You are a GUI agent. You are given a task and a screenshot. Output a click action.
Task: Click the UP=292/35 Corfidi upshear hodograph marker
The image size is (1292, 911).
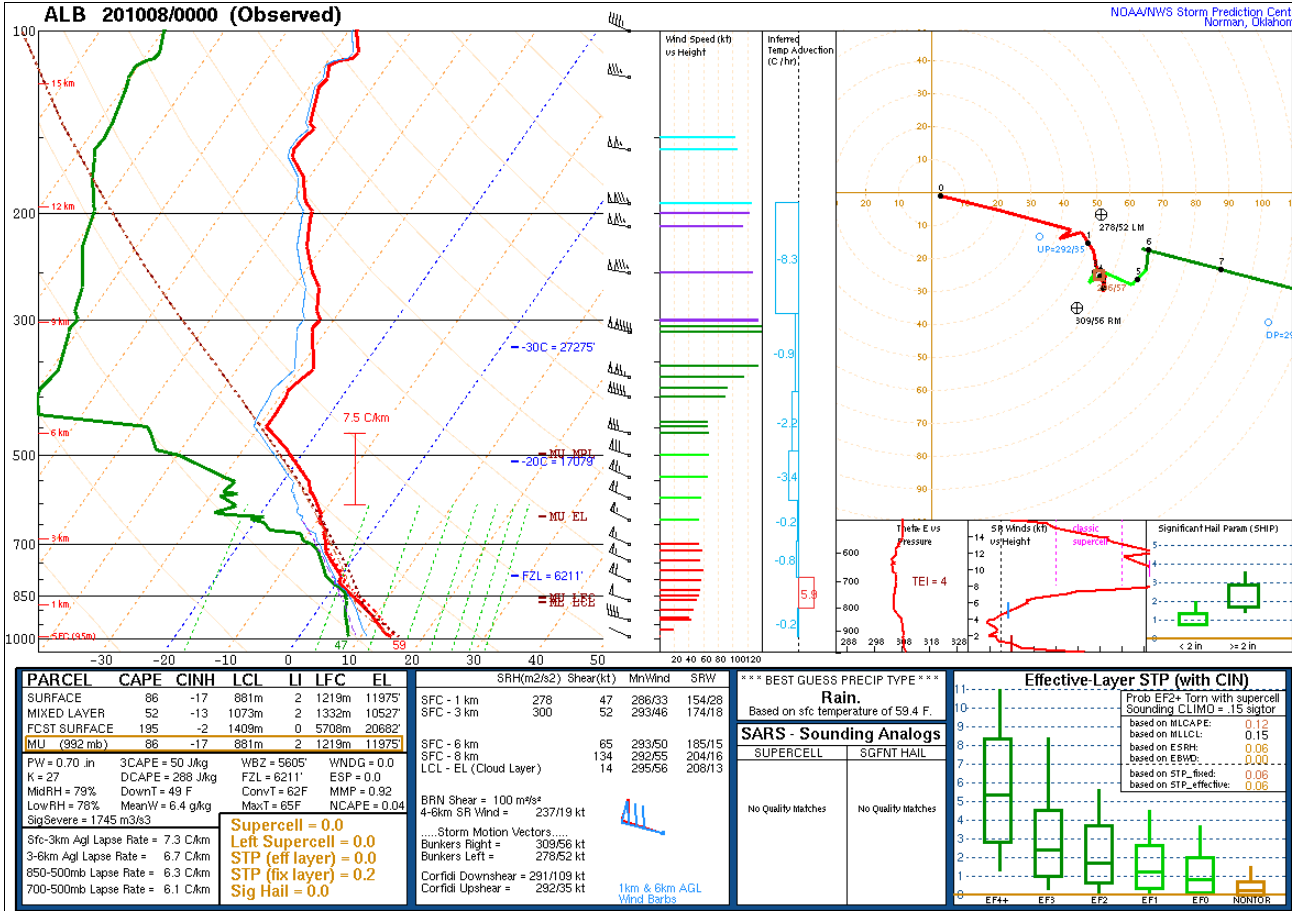click(1040, 237)
